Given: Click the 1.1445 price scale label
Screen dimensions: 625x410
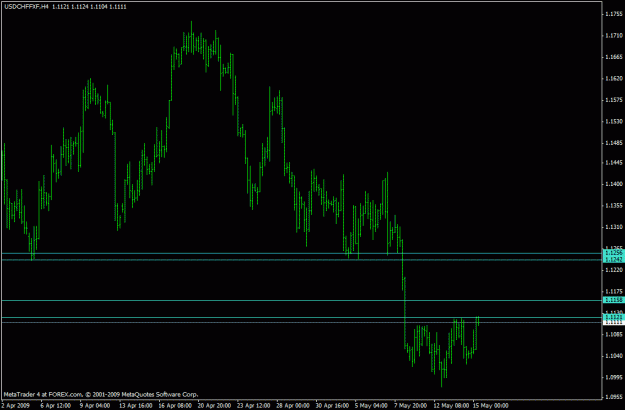Looking at the screenshot, I should point(614,163).
